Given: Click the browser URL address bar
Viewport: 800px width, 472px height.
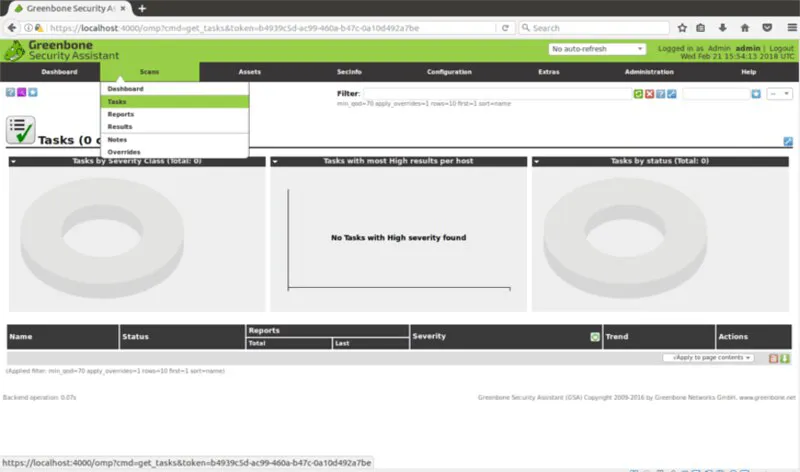Looking at the screenshot, I should click(270, 28).
